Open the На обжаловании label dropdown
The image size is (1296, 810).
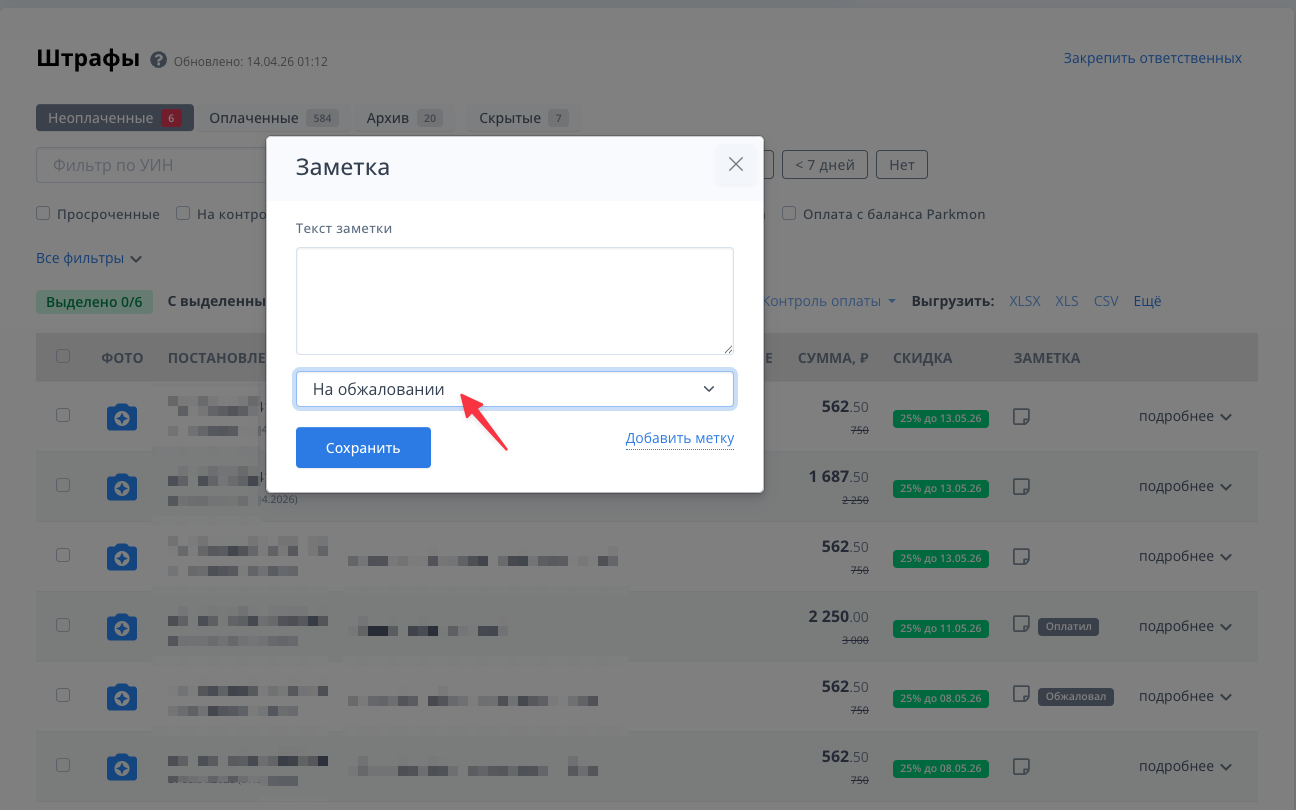(514, 390)
